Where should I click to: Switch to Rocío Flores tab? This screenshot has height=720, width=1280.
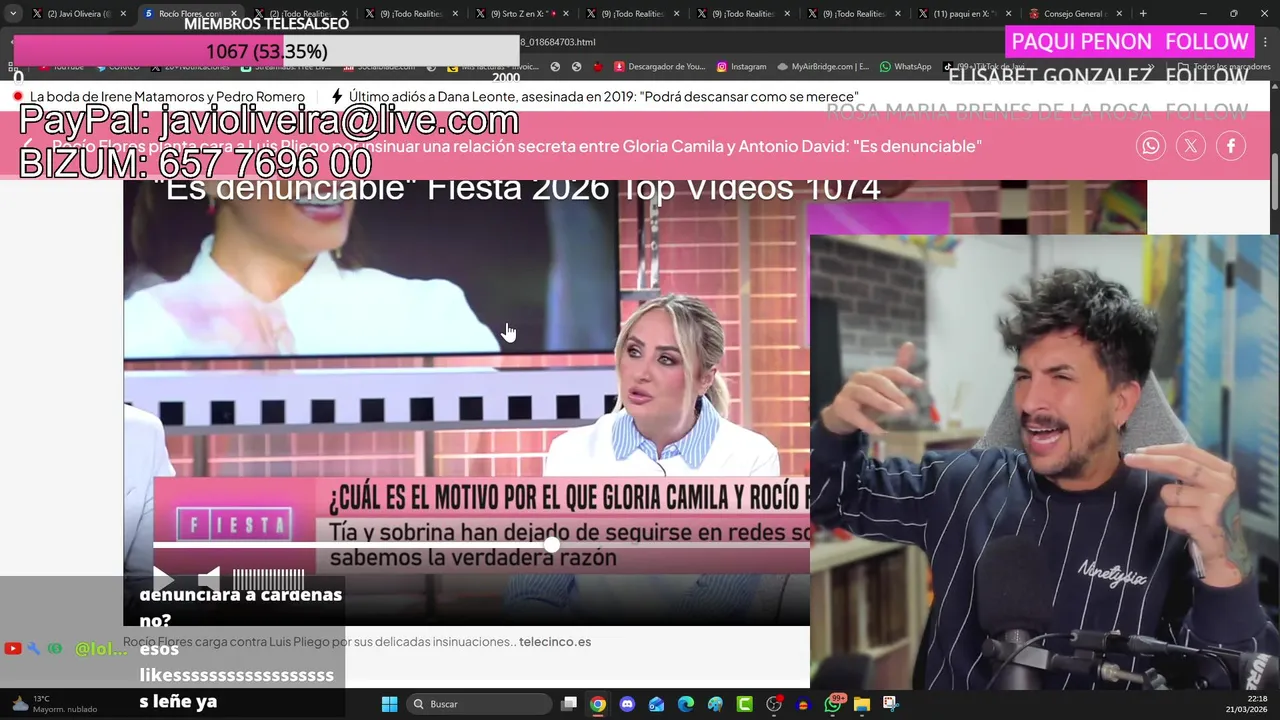(x=188, y=14)
